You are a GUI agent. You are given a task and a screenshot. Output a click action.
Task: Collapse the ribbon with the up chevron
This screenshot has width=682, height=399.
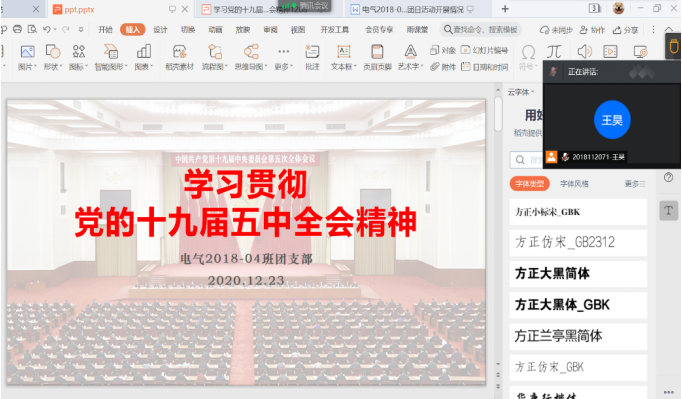(x=669, y=29)
